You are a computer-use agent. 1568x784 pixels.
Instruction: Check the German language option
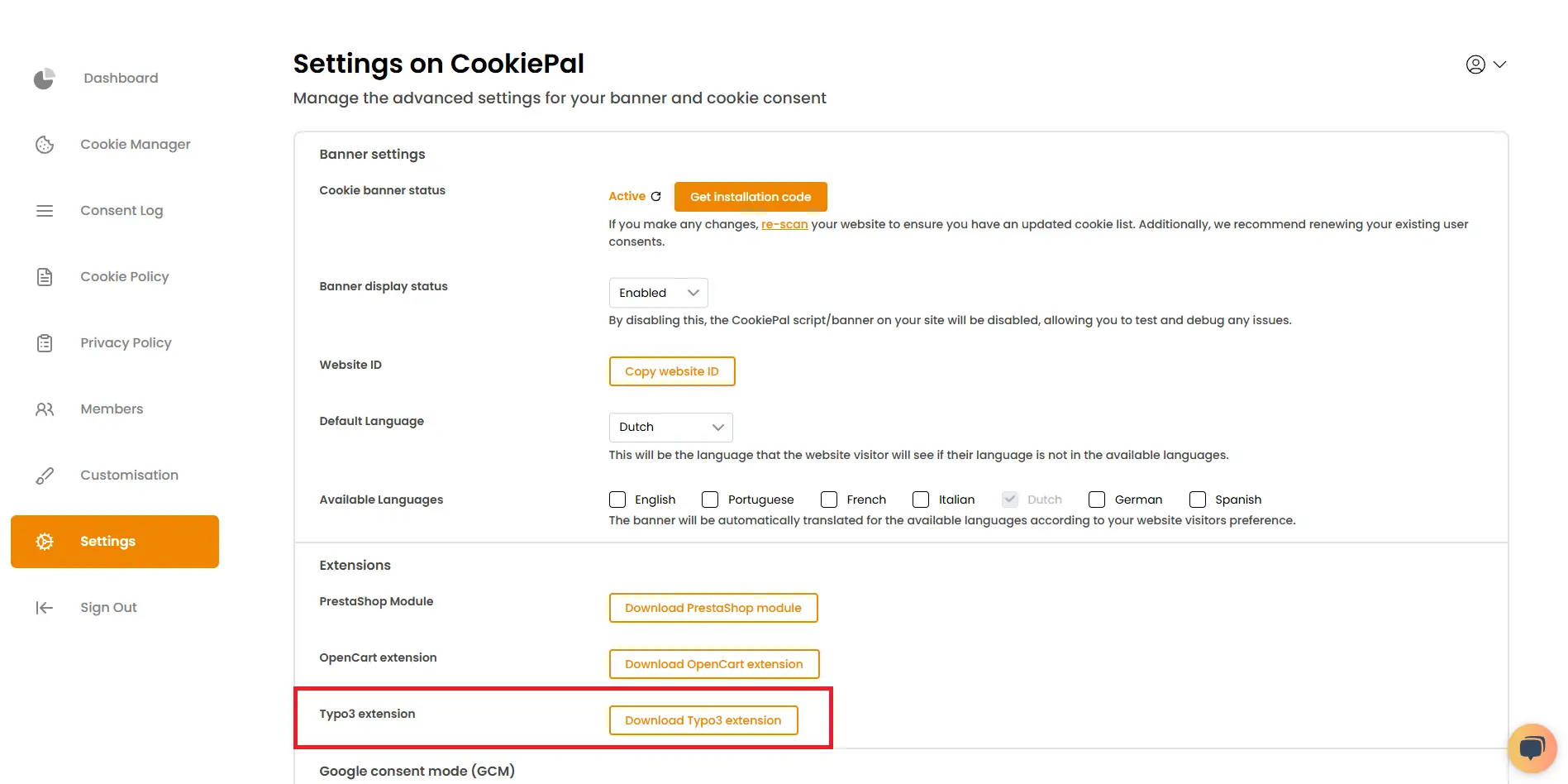tap(1097, 500)
